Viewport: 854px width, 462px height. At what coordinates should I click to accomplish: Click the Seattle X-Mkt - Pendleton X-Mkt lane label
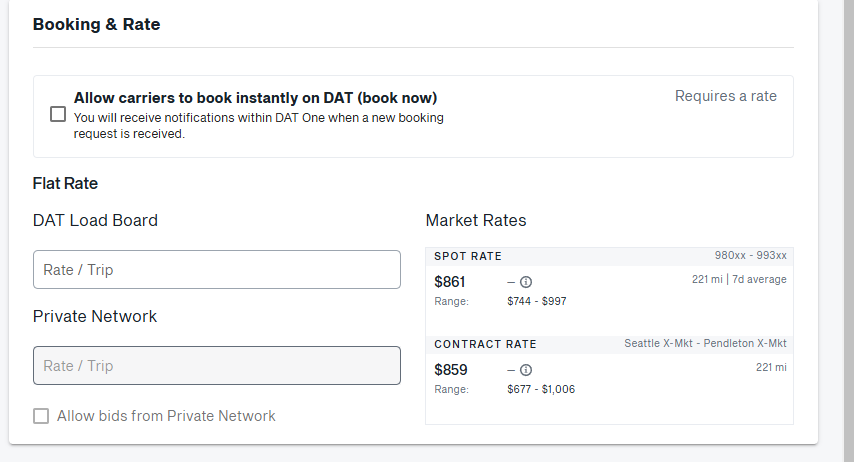coord(705,344)
